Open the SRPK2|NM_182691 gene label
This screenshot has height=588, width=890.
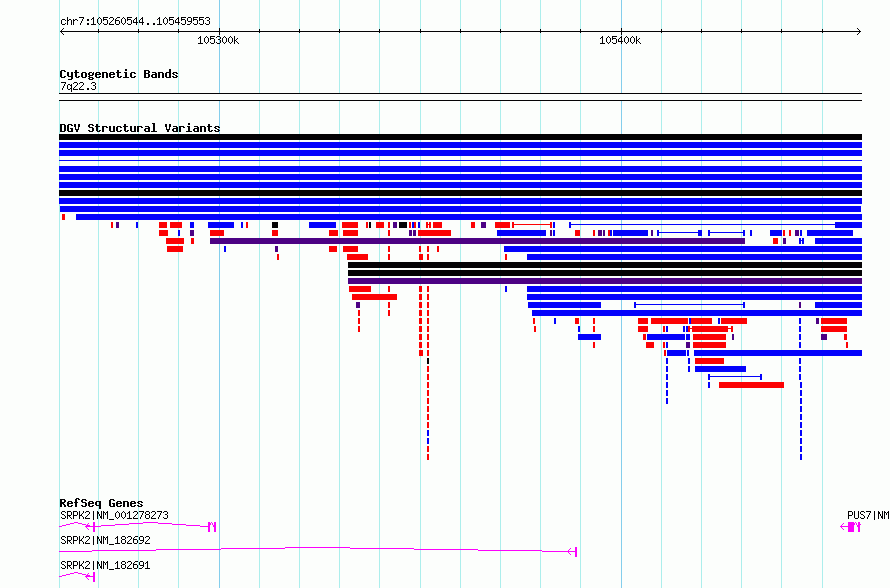pyautogui.click(x=105, y=565)
